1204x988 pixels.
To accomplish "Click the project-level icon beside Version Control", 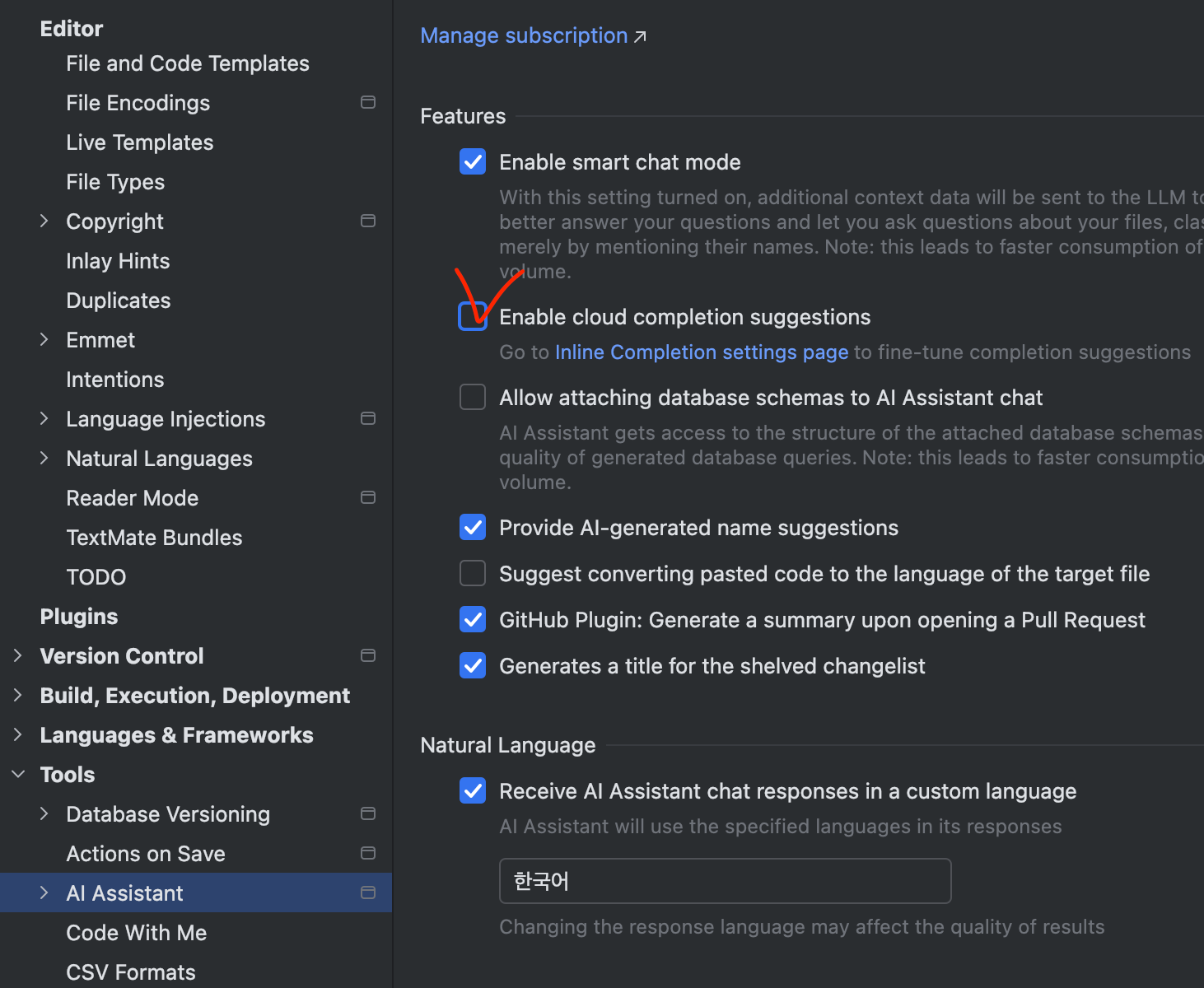I will pos(368,655).
